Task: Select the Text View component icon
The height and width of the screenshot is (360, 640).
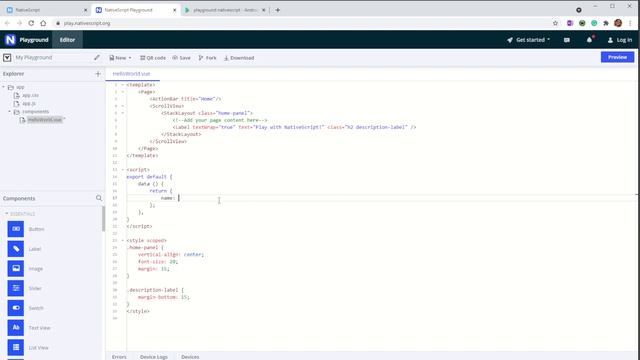Action: 16,328
